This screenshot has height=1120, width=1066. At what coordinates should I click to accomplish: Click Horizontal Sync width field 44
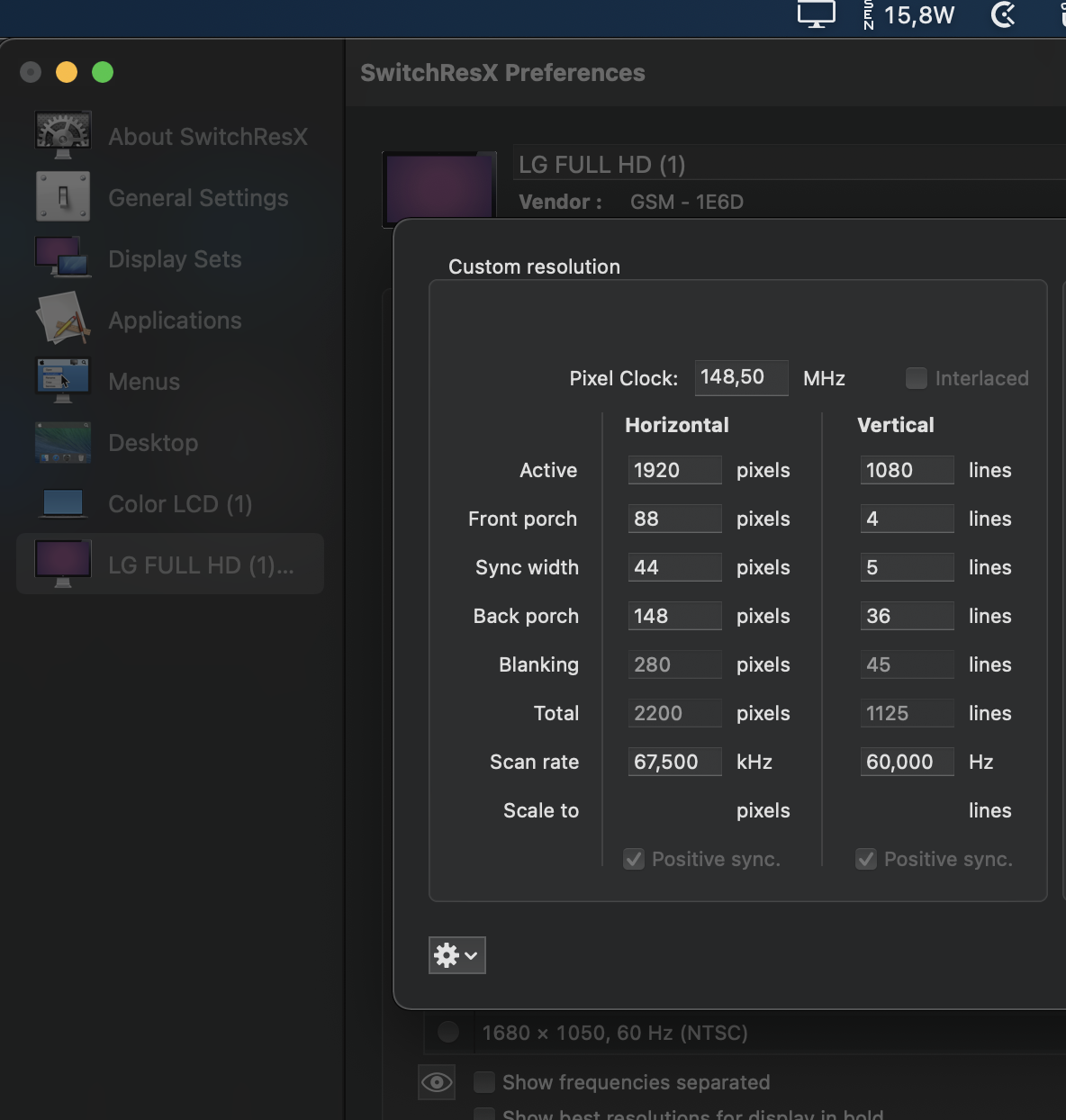coord(675,567)
